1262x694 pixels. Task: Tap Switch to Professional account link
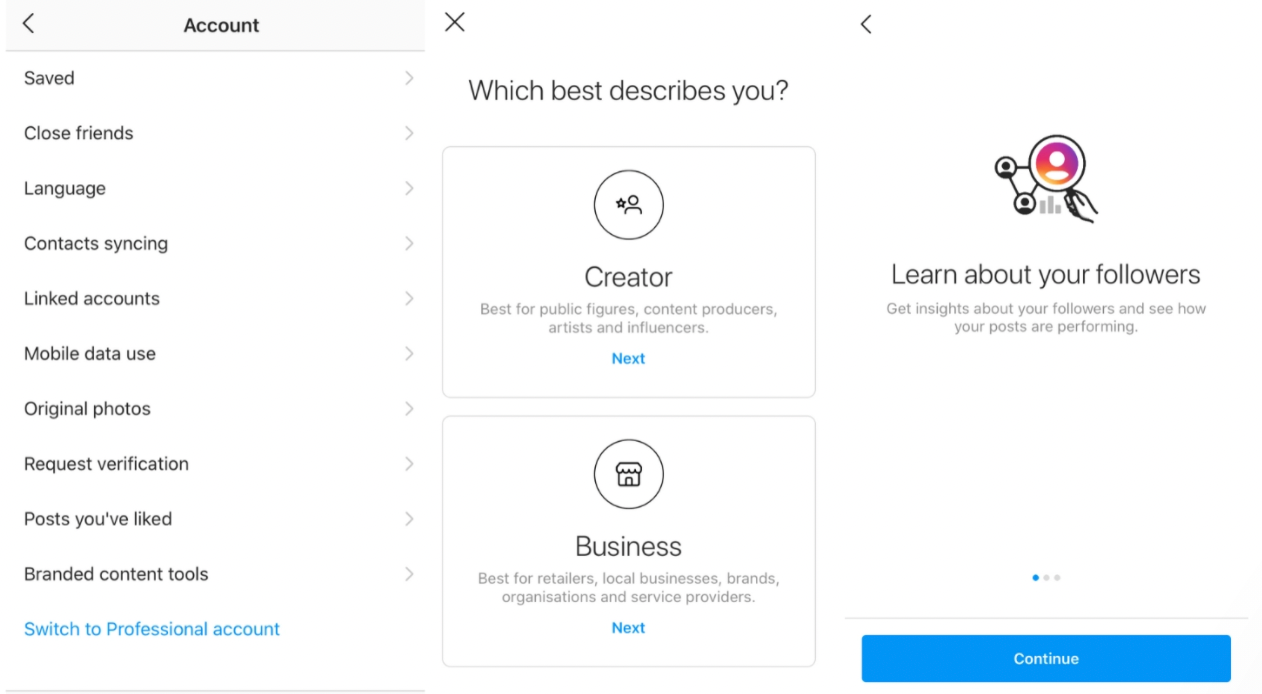(x=152, y=629)
